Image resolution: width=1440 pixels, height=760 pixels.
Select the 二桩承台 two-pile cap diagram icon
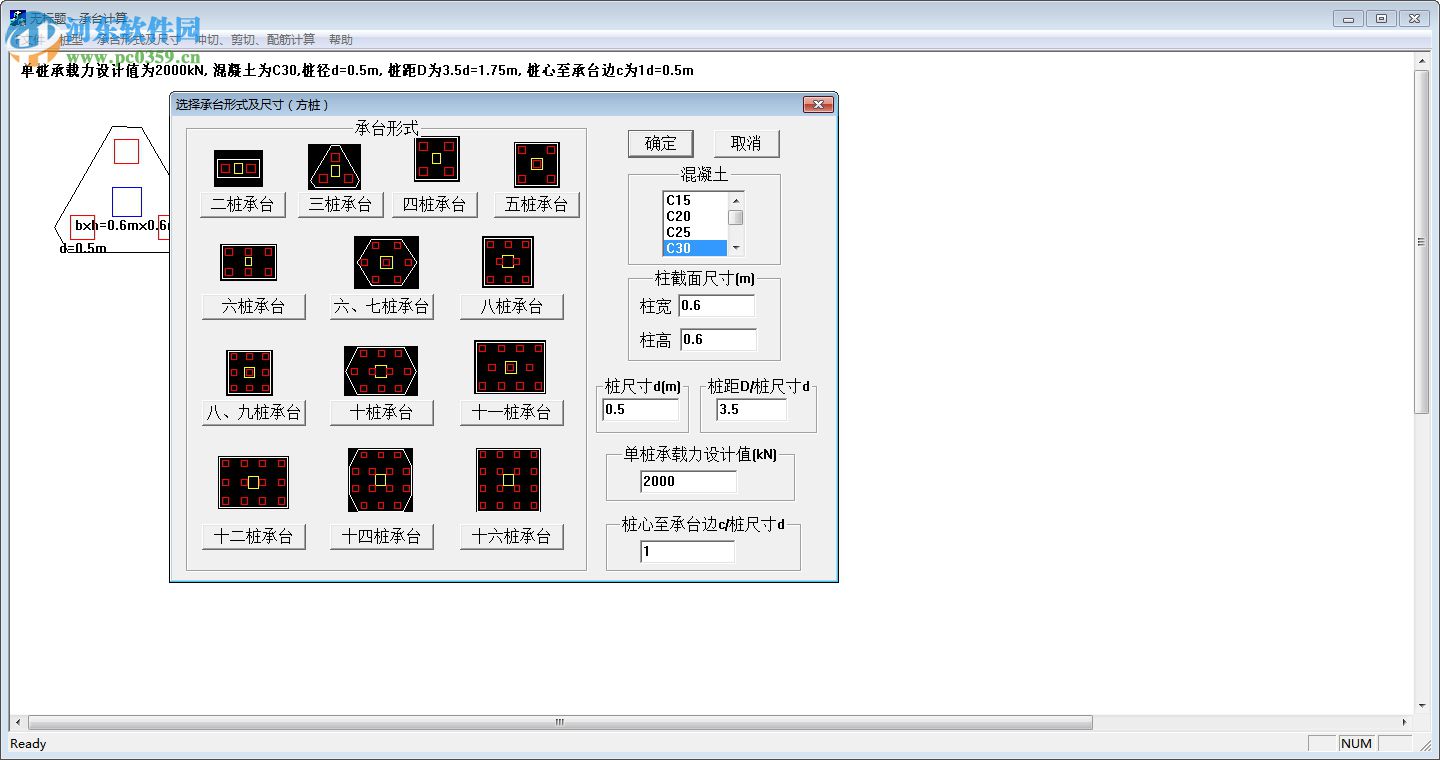point(237,166)
